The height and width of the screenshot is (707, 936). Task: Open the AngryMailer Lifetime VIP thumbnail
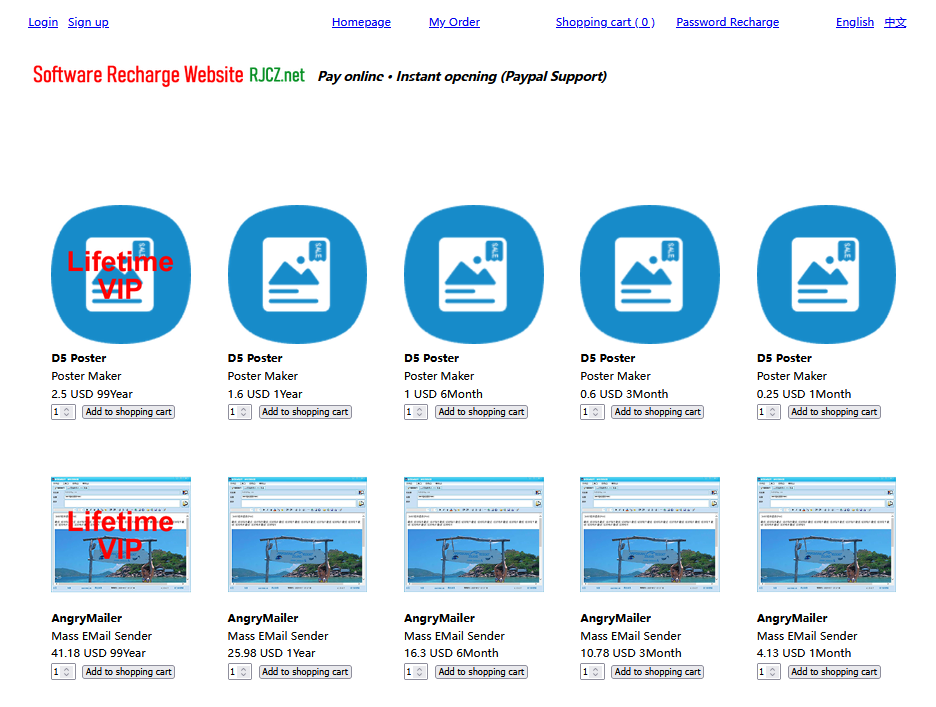[121, 534]
